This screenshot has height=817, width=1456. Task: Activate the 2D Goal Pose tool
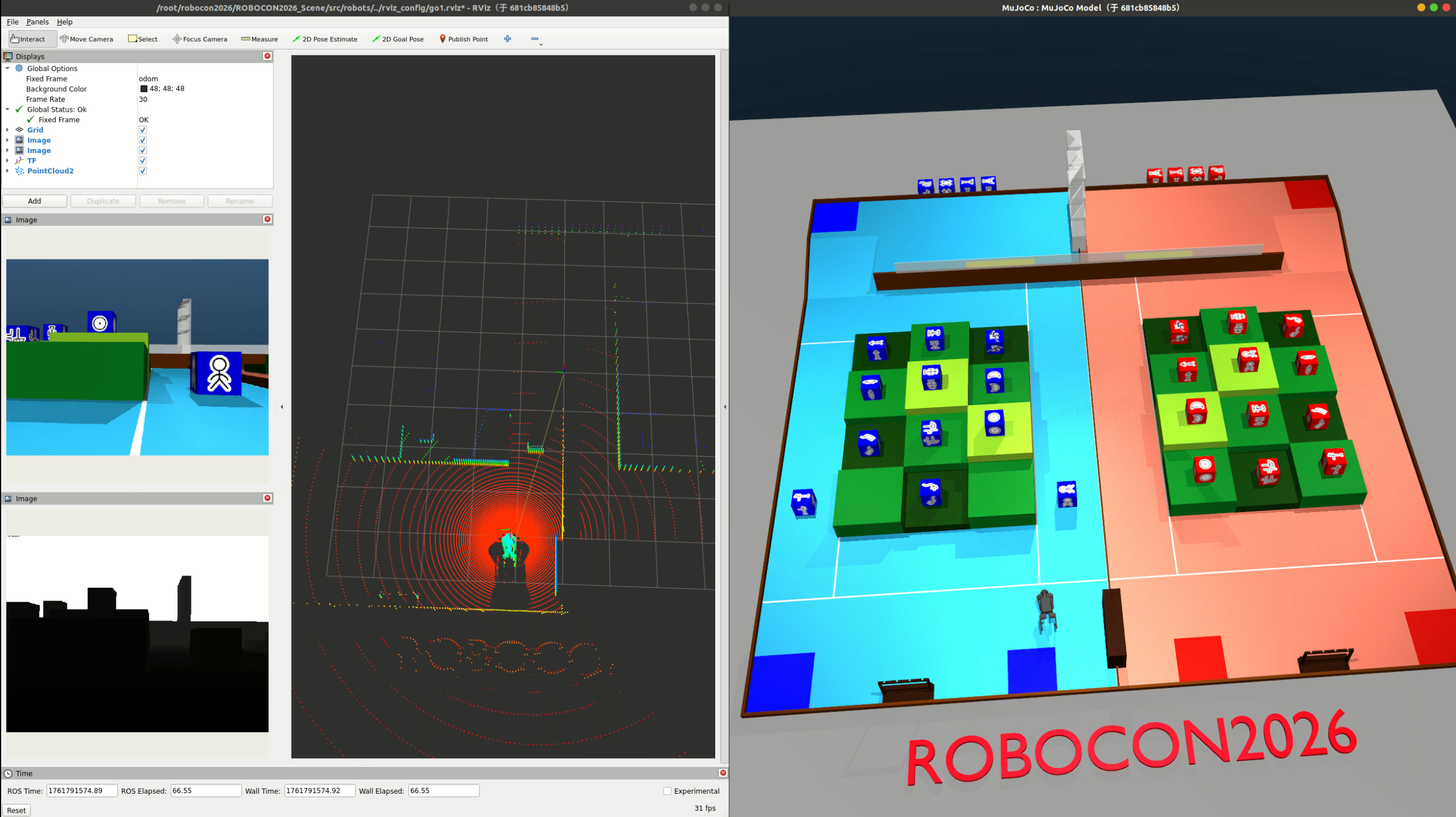[398, 39]
